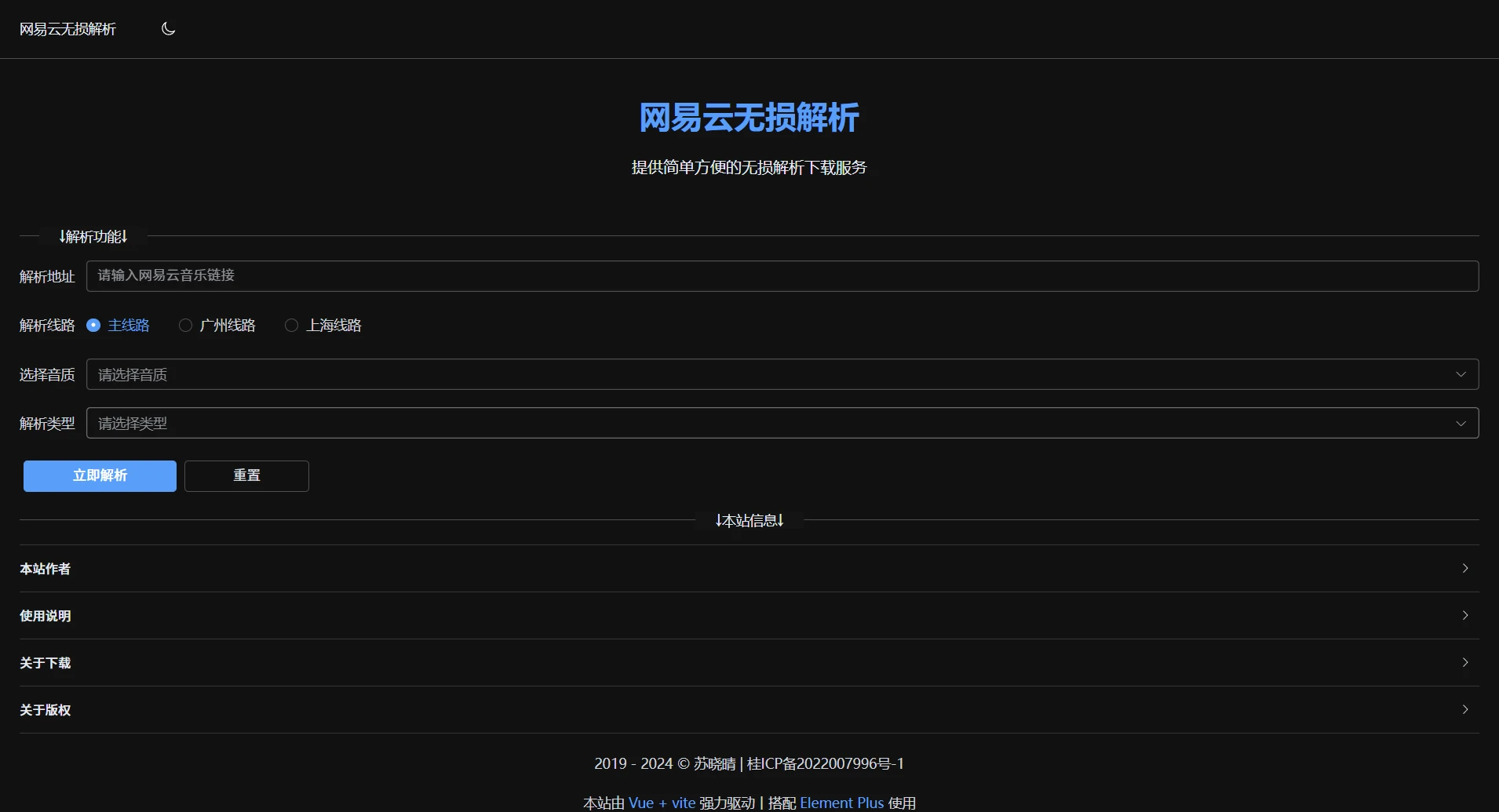Toggle the dark mode moon icon
Viewport: 1499px width, 812px height.
click(x=168, y=29)
